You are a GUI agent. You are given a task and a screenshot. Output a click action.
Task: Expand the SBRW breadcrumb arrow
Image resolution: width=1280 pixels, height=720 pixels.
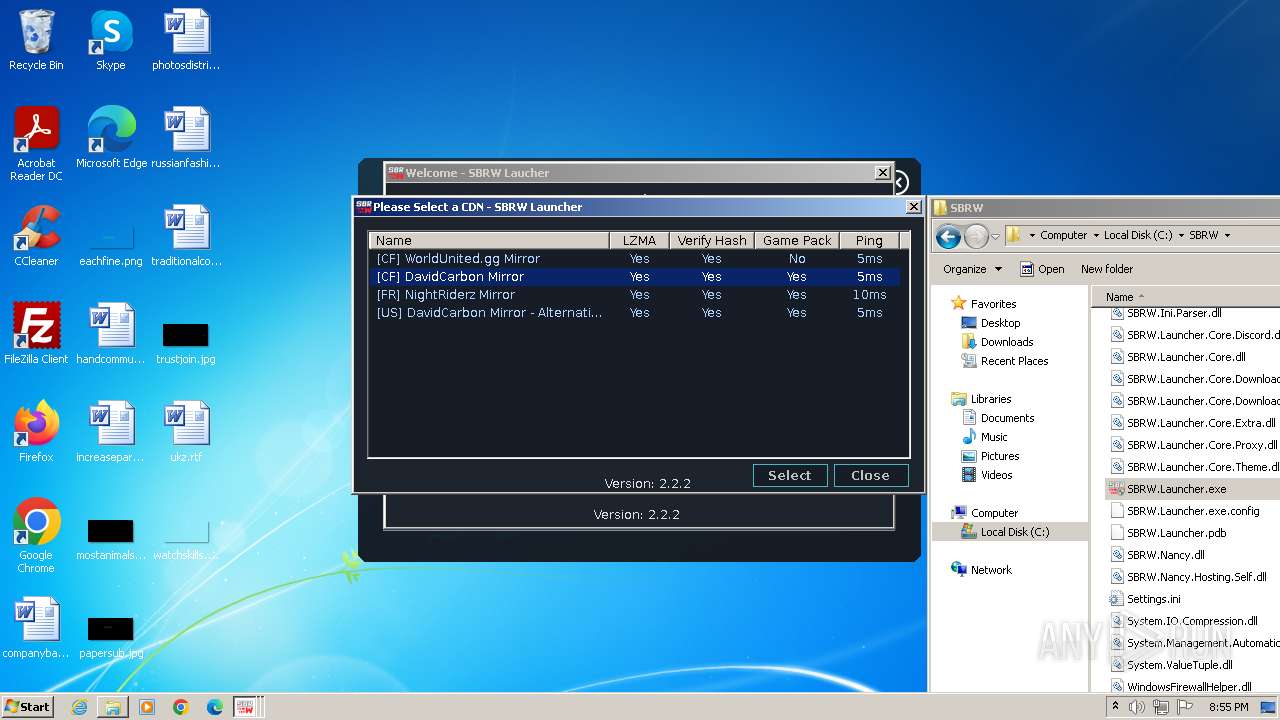1227,236
